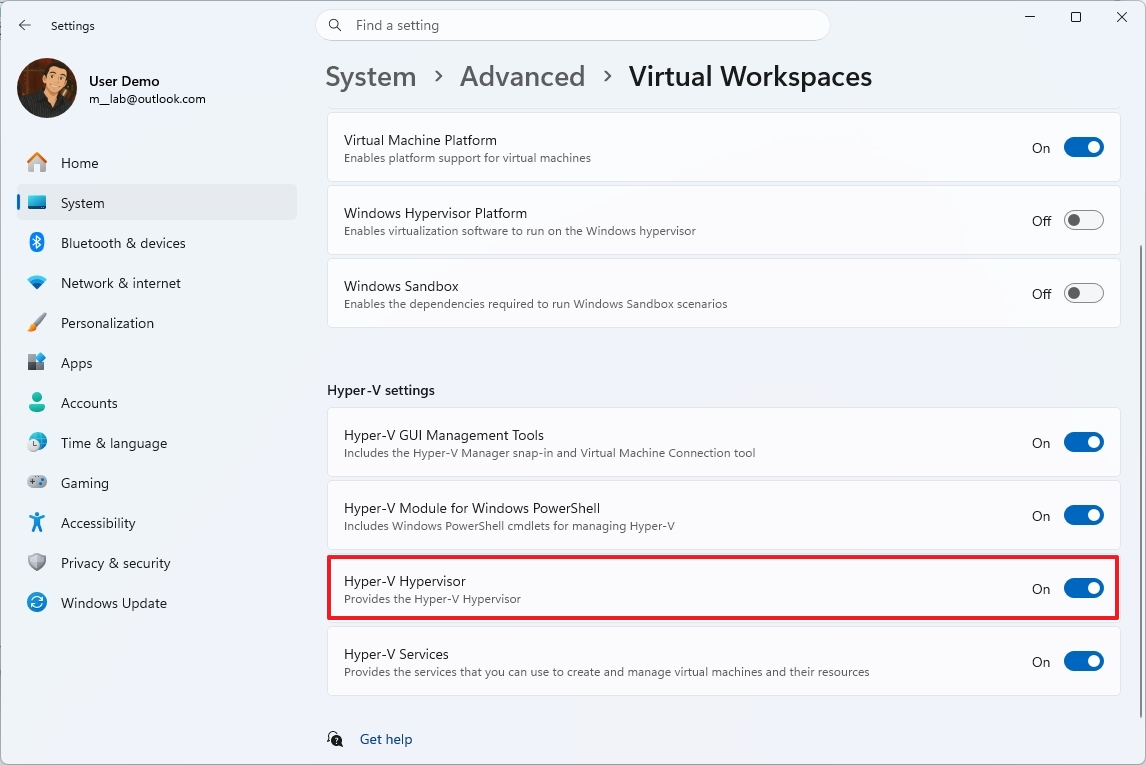
Task: Open Advanced from the breadcrumb
Action: [x=522, y=76]
